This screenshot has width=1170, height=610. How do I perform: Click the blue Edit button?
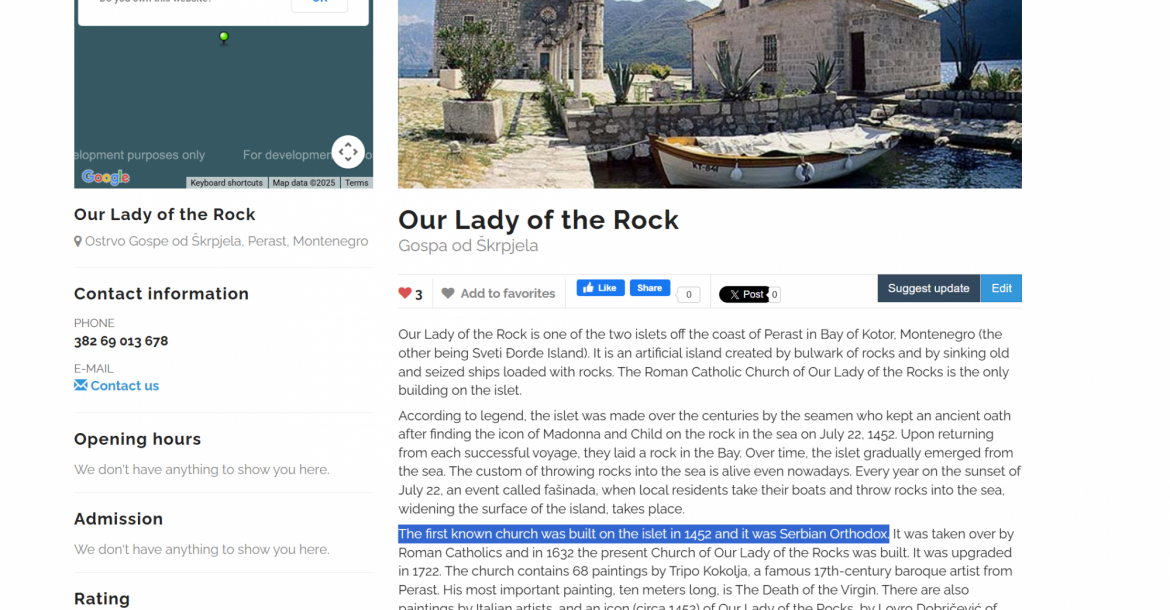1001,289
